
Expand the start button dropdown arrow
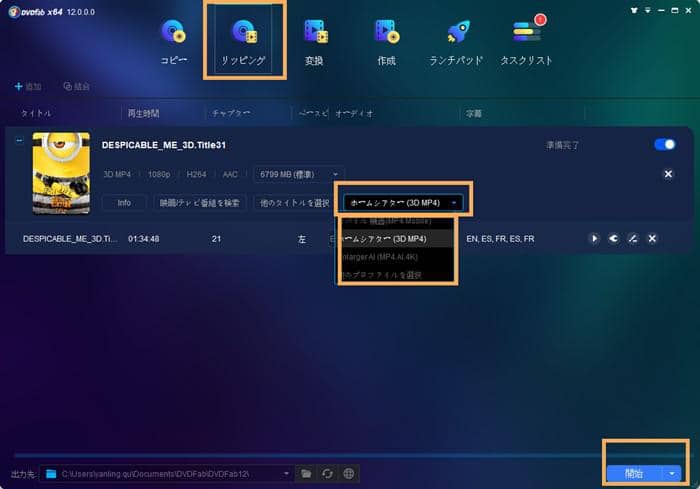tap(672, 473)
